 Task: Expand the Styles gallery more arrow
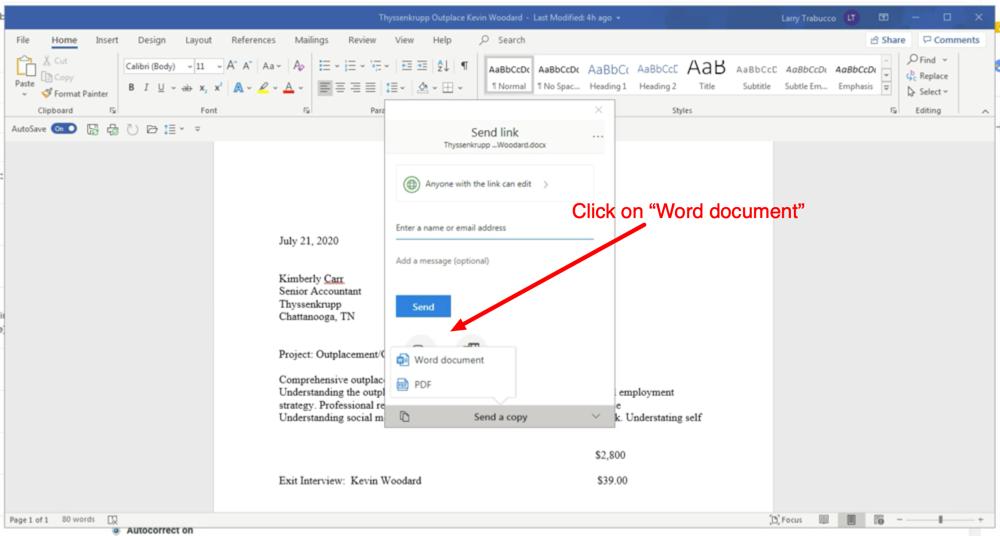886,89
